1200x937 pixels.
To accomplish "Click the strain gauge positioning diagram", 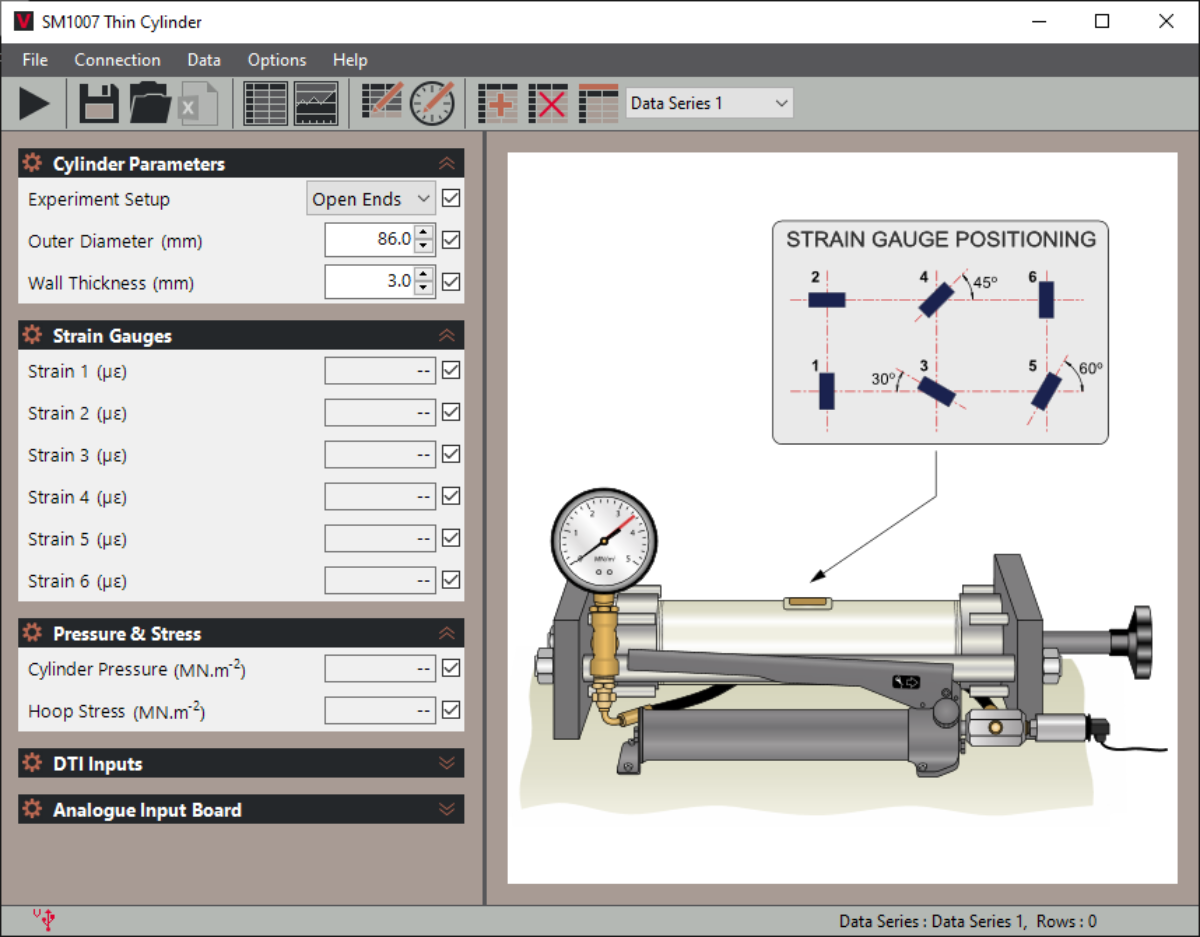I will coord(940,332).
